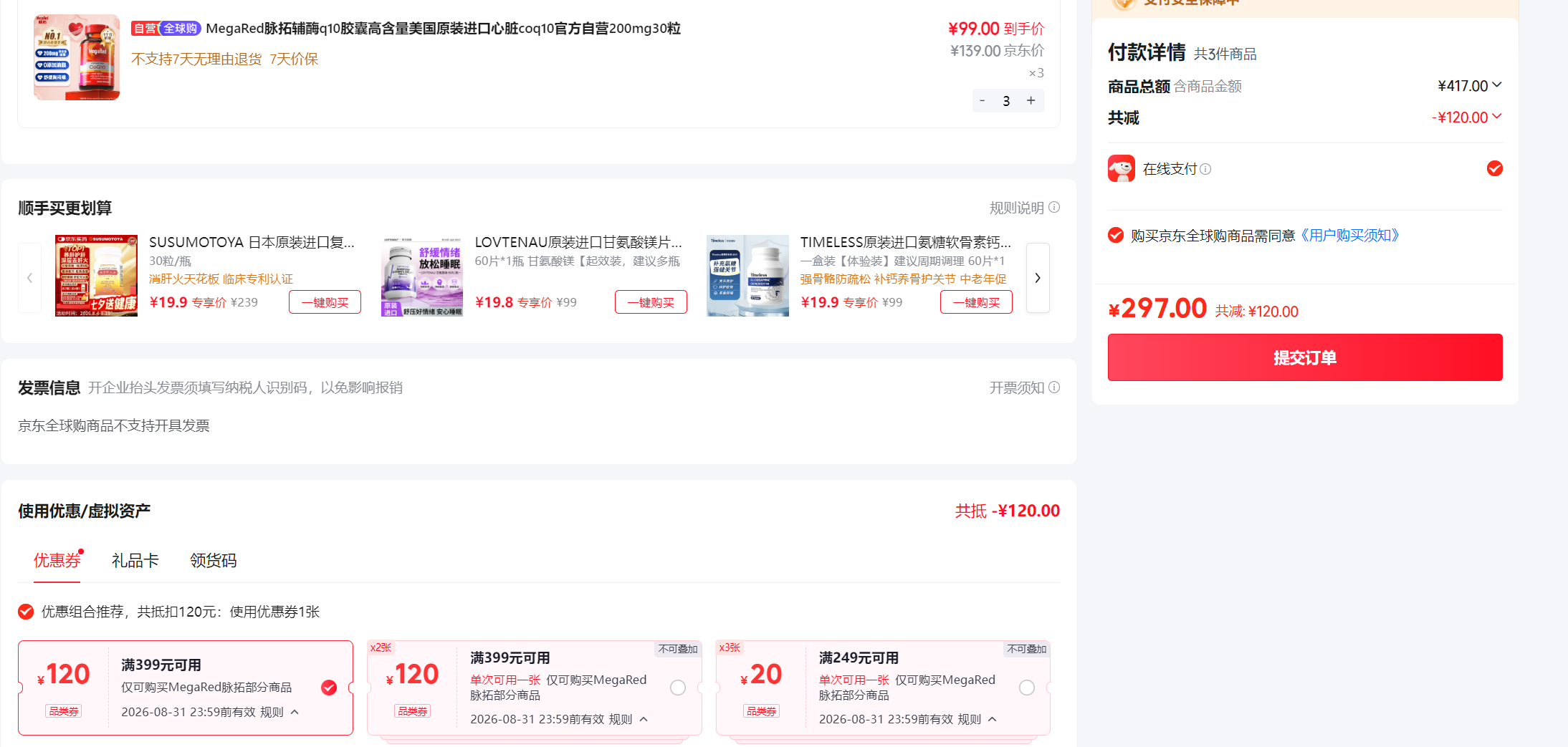Open SUSUMOTOYA 日本原装进口 product title
This screenshot has width=1568, height=747.
point(252,242)
